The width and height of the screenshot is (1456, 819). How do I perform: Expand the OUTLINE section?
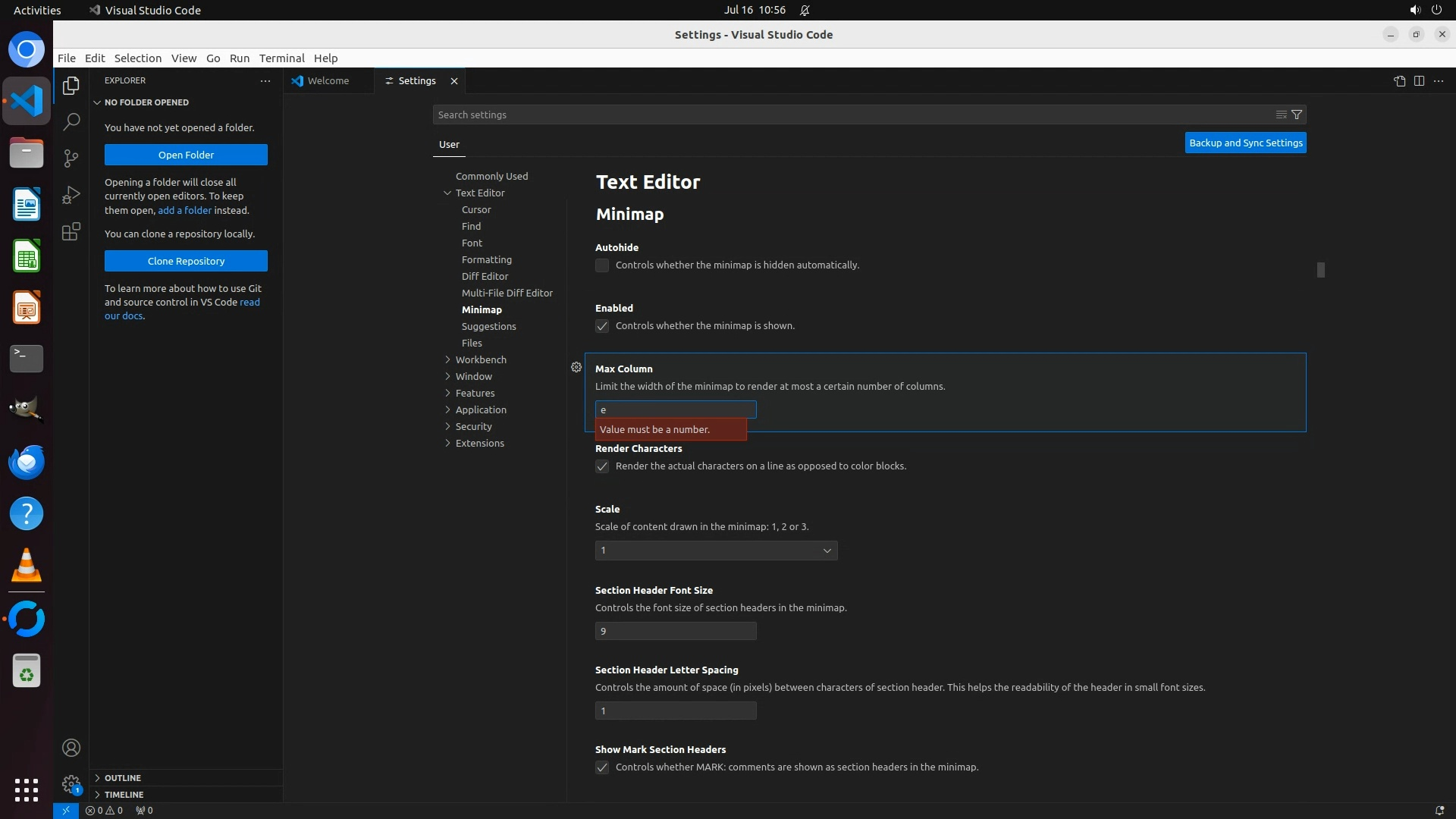(123, 778)
